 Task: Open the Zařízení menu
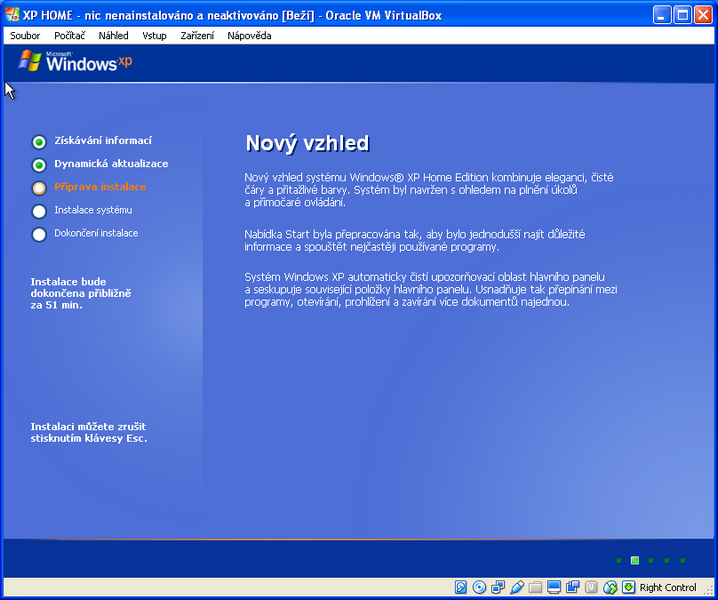(x=197, y=36)
